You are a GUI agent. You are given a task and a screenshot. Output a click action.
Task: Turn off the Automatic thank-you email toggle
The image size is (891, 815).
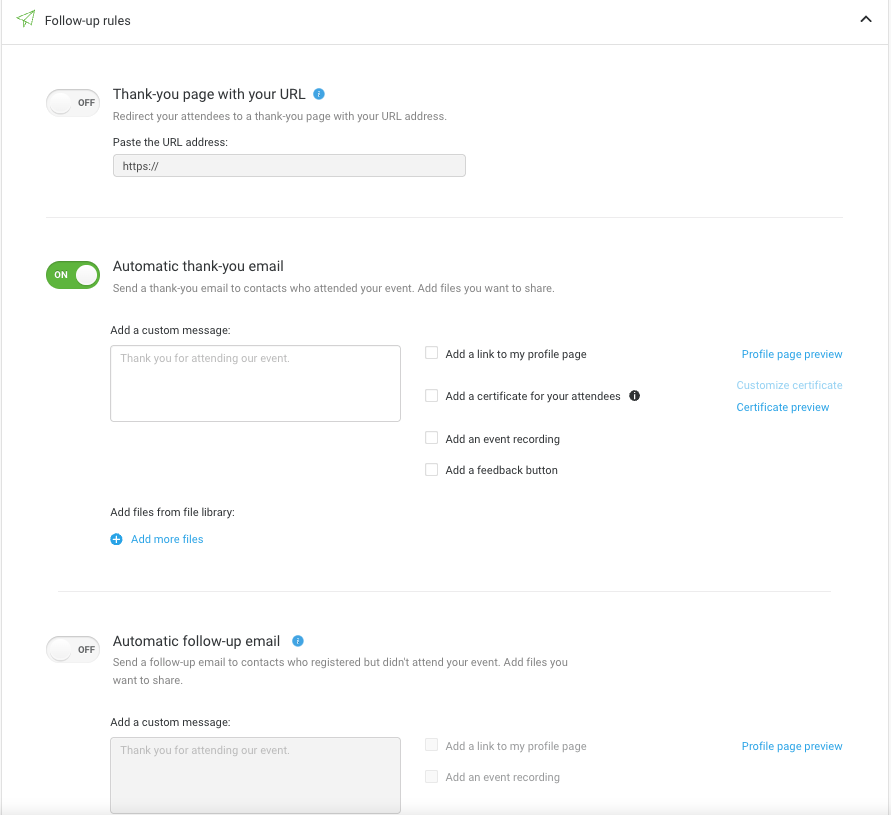[x=73, y=275]
